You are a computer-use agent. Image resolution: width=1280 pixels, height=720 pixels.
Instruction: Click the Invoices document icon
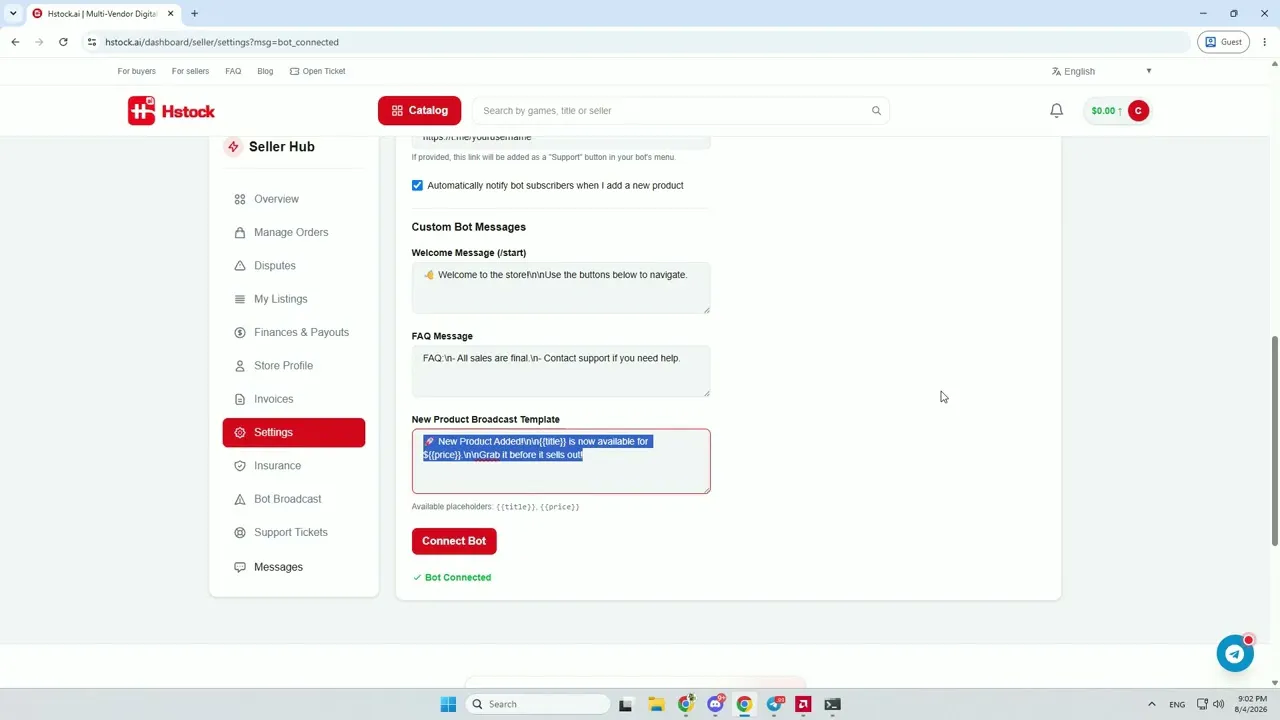point(240,399)
